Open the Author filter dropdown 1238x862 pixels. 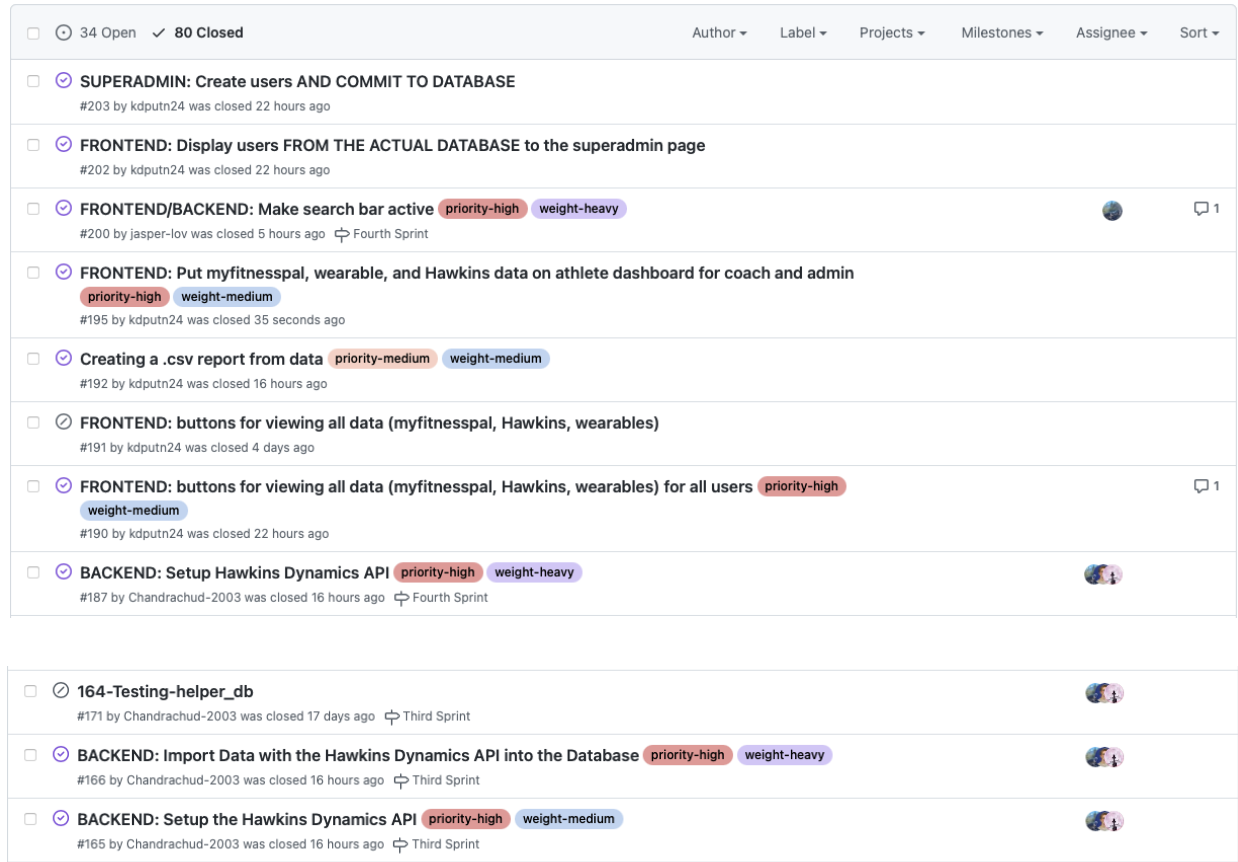(x=720, y=31)
